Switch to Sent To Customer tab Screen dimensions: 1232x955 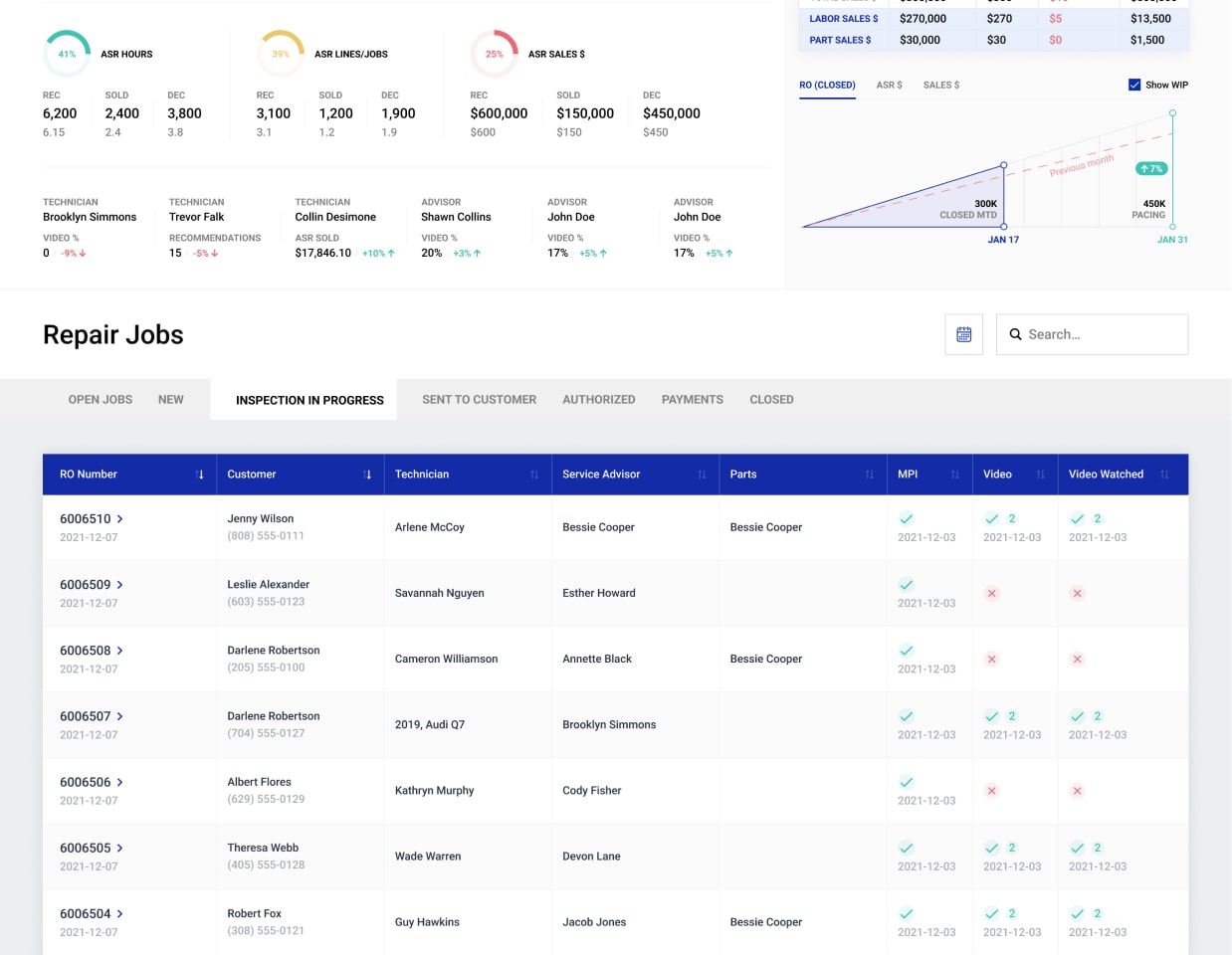pos(479,400)
